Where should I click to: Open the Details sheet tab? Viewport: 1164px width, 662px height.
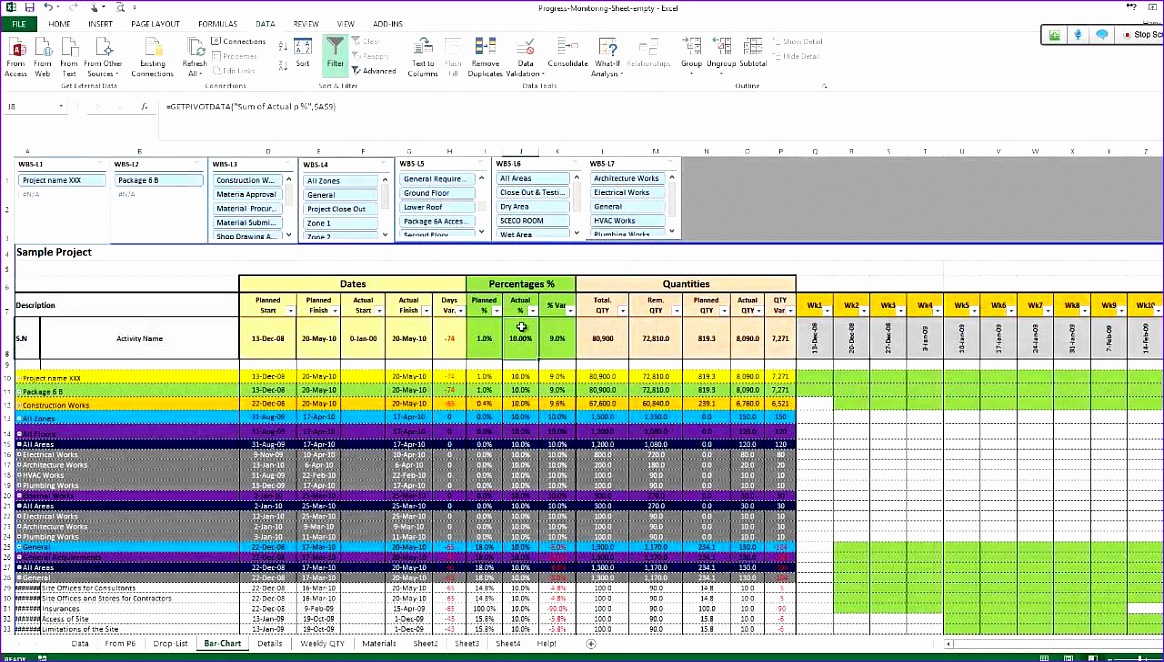pyautogui.click(x=269, y=643)
